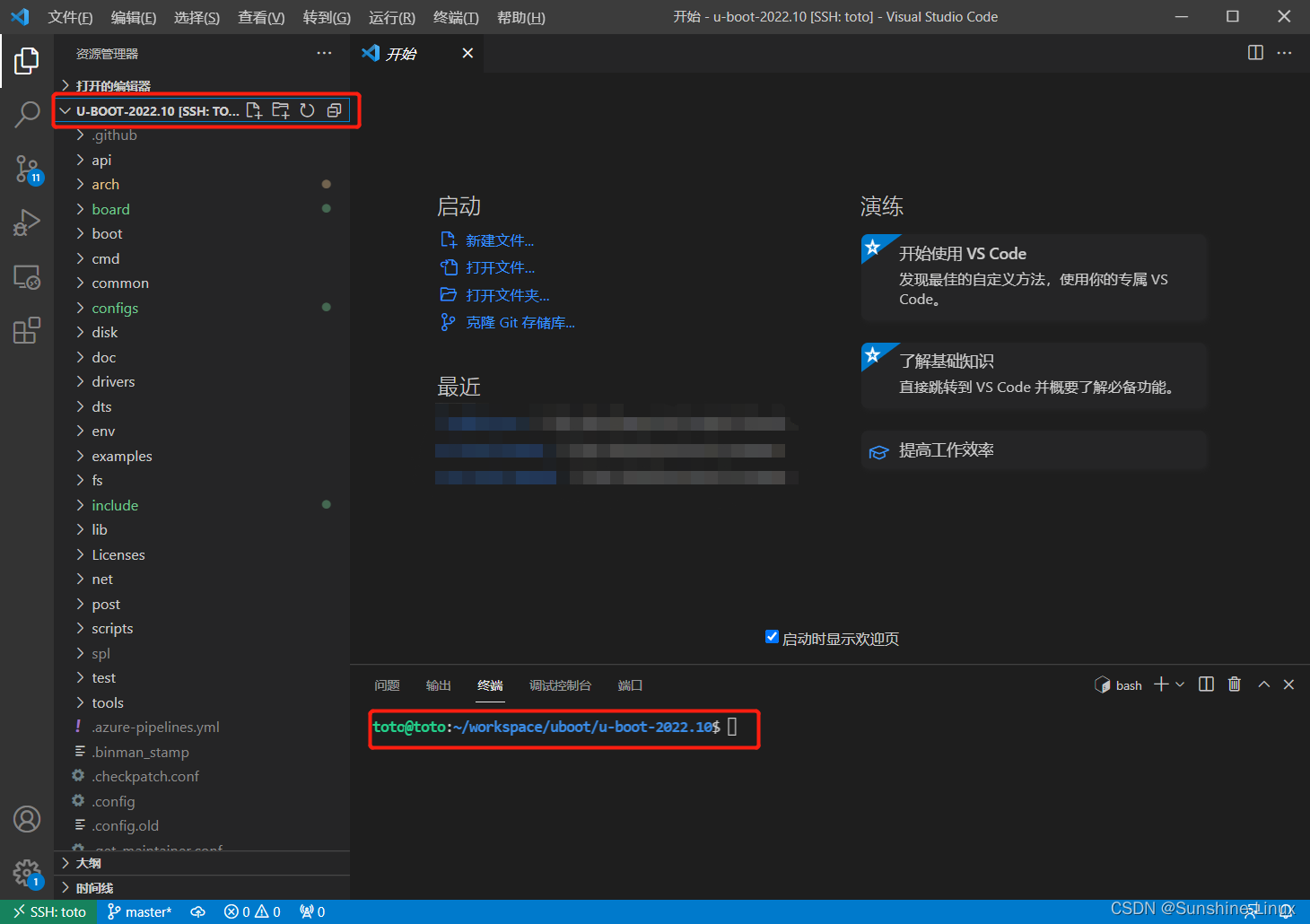This screenshot has height=924, width=1310.
Task: Open explorer panel more actions menu
Action: 324,54
